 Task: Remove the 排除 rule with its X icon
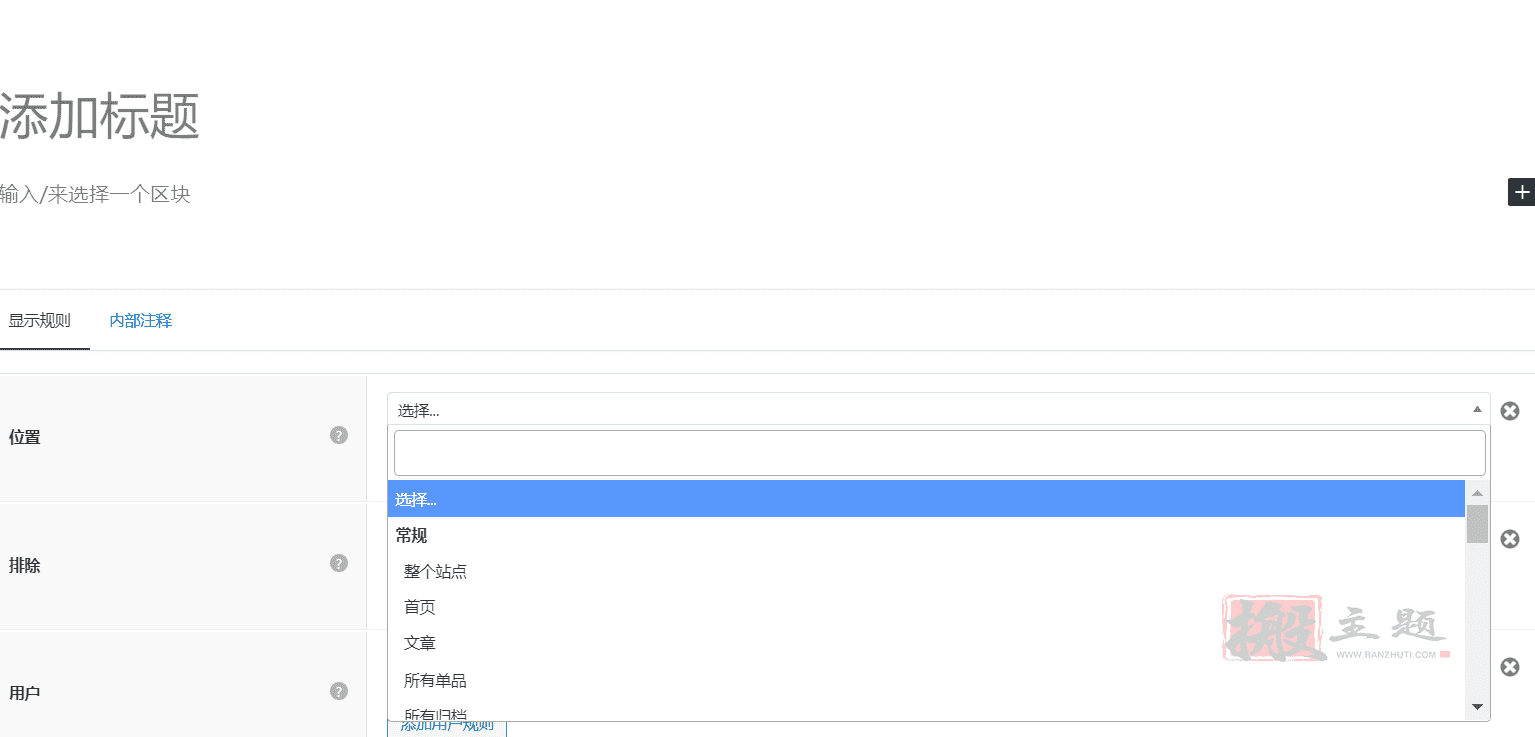[1510, 539]
